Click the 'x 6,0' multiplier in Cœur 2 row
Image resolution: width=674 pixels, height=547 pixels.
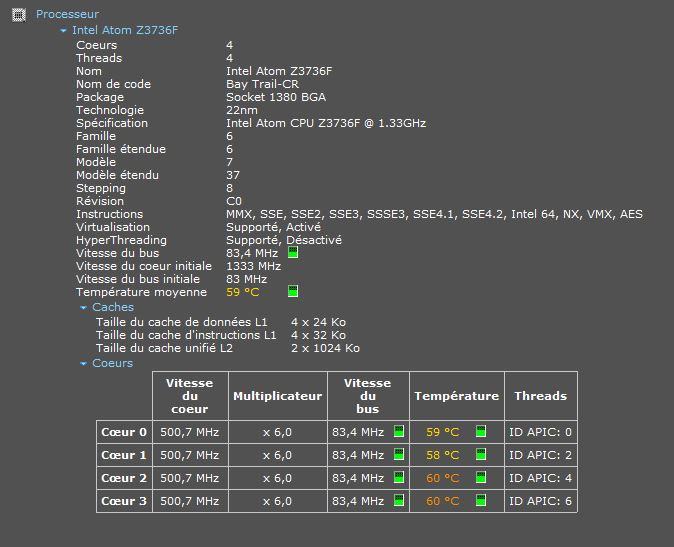point(278,478)
